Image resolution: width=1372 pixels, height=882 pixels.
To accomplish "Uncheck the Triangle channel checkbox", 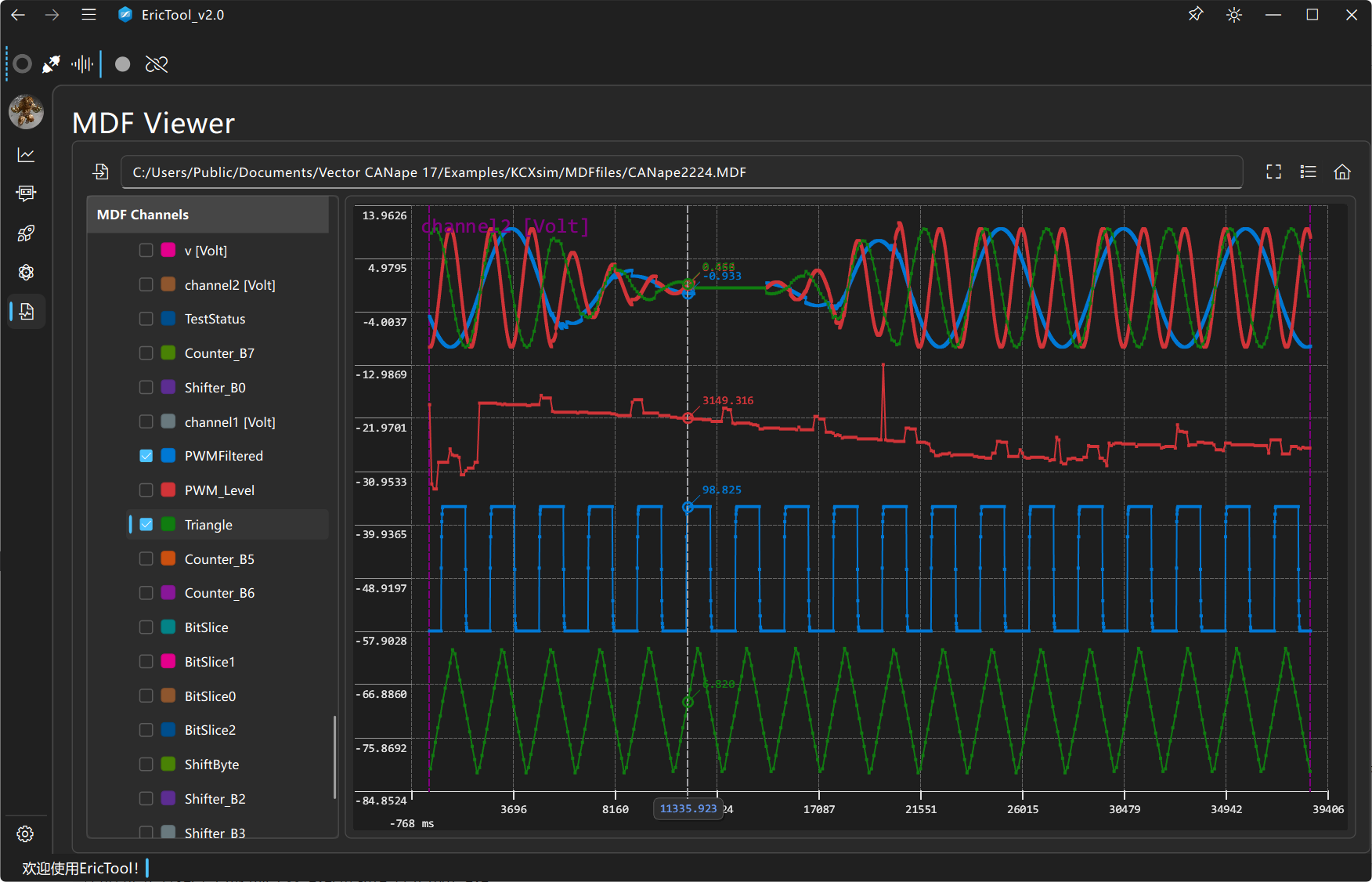I will pos(146,525).
